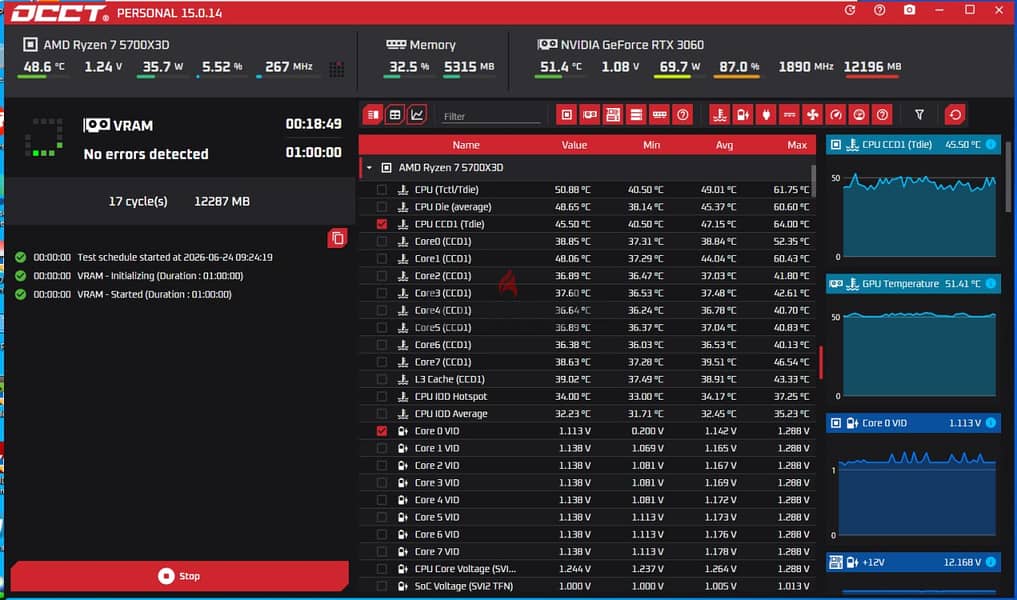This screenshot has height=600, width=1017.
Task: Filter sensors by clock gauge icon
Action: (x=836, y=115)
